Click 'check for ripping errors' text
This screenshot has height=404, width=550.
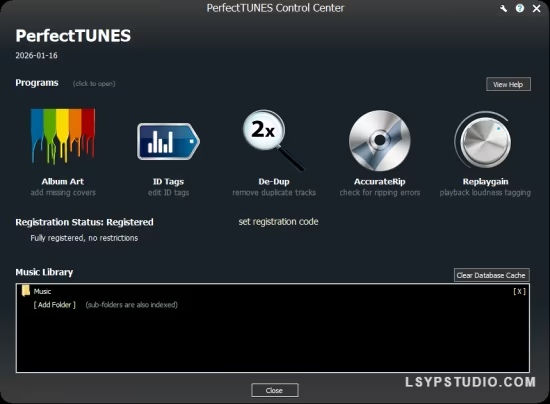(380, 193)
